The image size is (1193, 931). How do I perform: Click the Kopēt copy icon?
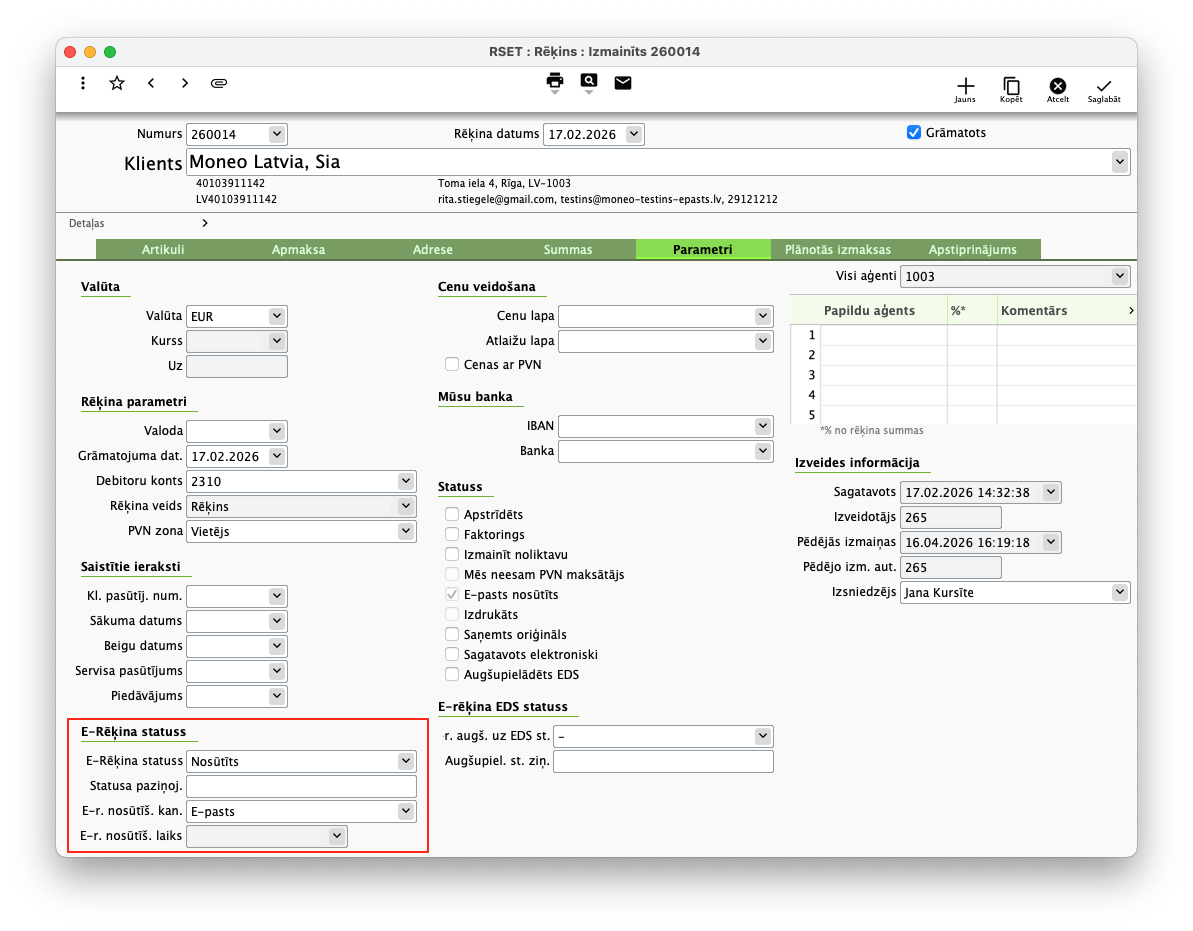point(1011,88)
